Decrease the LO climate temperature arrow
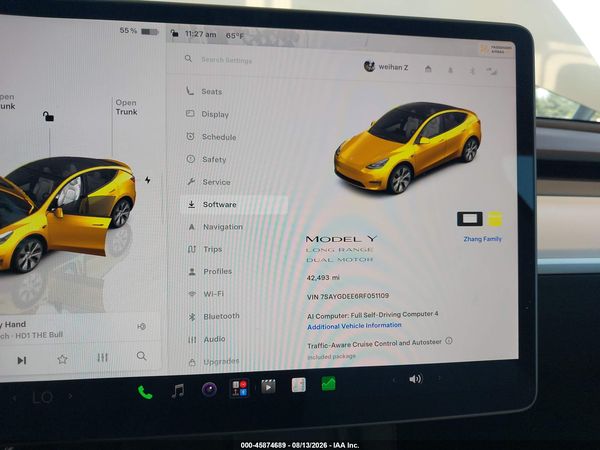The width and height of the screenshot is (600, 450). click(14, 399)
